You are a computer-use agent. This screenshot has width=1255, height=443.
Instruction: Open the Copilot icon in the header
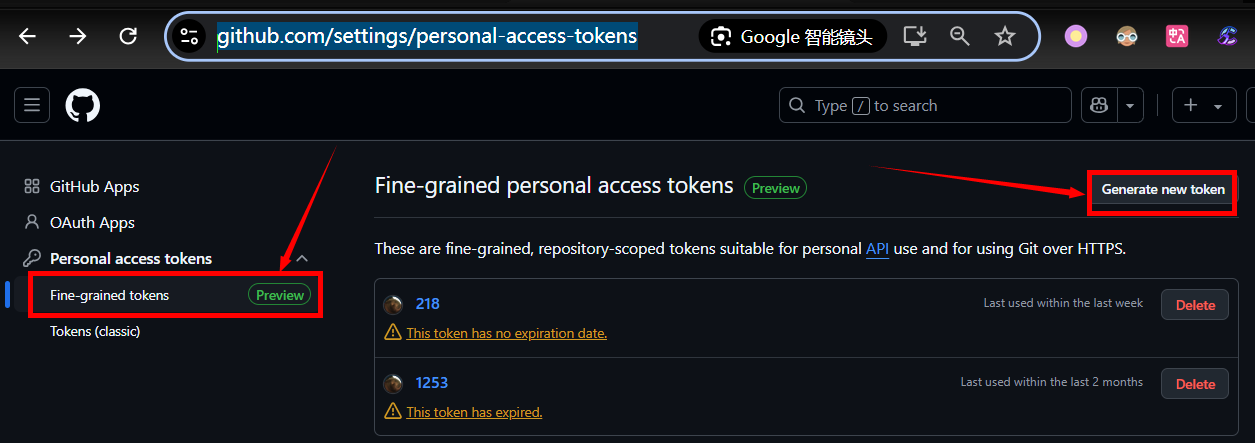click(1099, 105)
